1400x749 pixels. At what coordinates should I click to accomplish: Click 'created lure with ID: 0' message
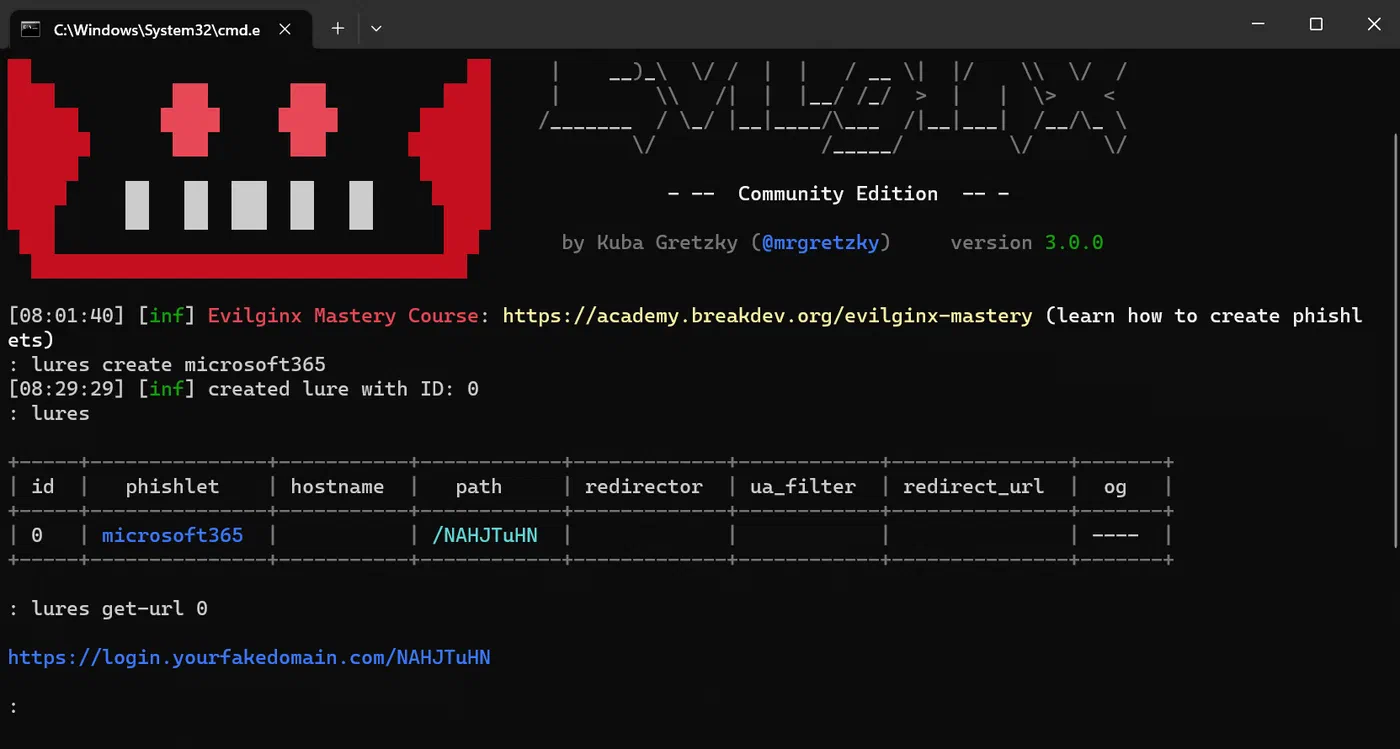[x=343, y=389]
